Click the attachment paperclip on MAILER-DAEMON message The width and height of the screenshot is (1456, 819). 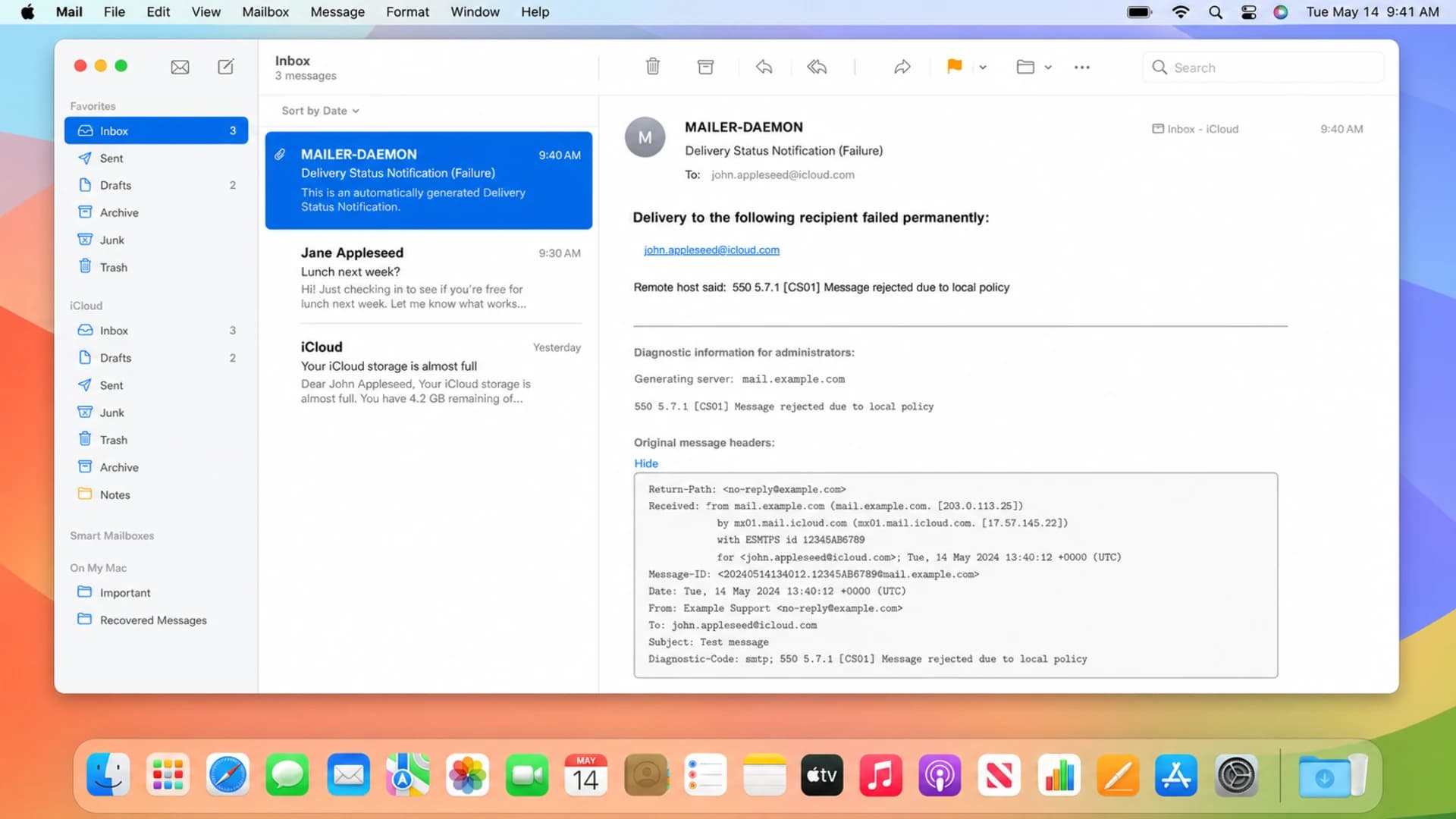(280, 155)
